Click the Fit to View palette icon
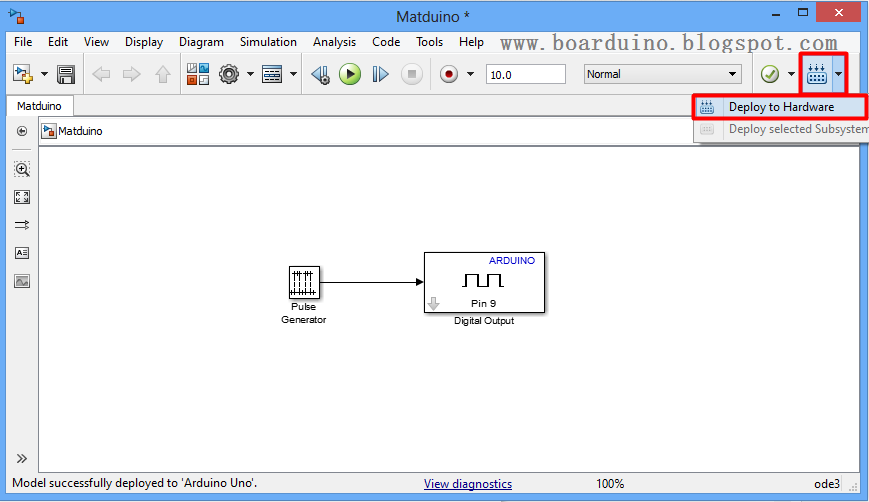 (22, 197)
